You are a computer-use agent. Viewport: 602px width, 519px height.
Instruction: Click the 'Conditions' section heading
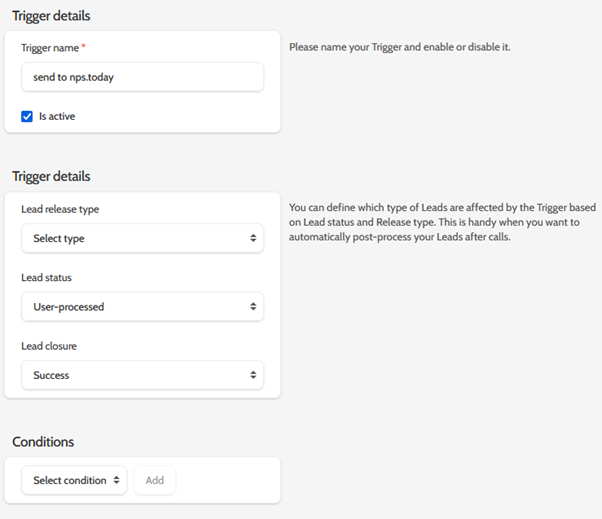pyautogui.click(x=43, y=441)
